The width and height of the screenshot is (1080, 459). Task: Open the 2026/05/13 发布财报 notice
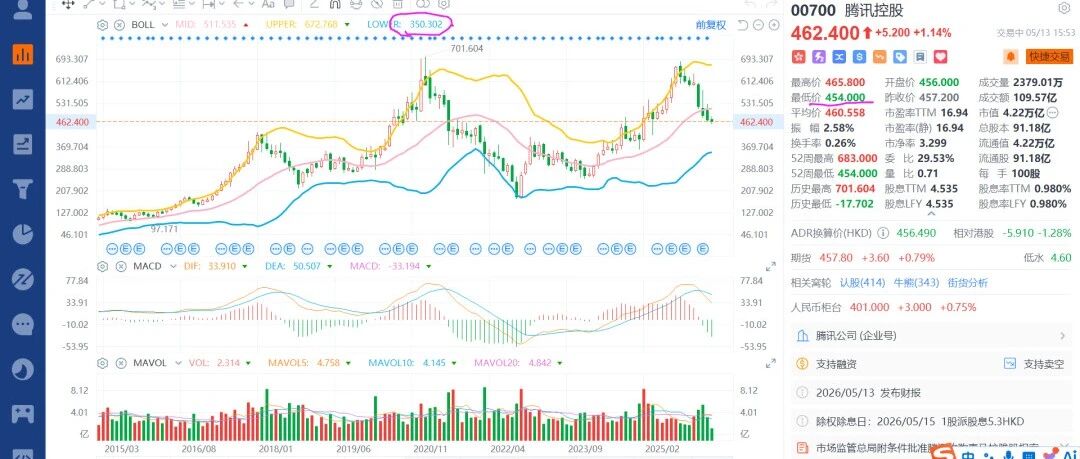pyautogui.click(x=932, y=393)
